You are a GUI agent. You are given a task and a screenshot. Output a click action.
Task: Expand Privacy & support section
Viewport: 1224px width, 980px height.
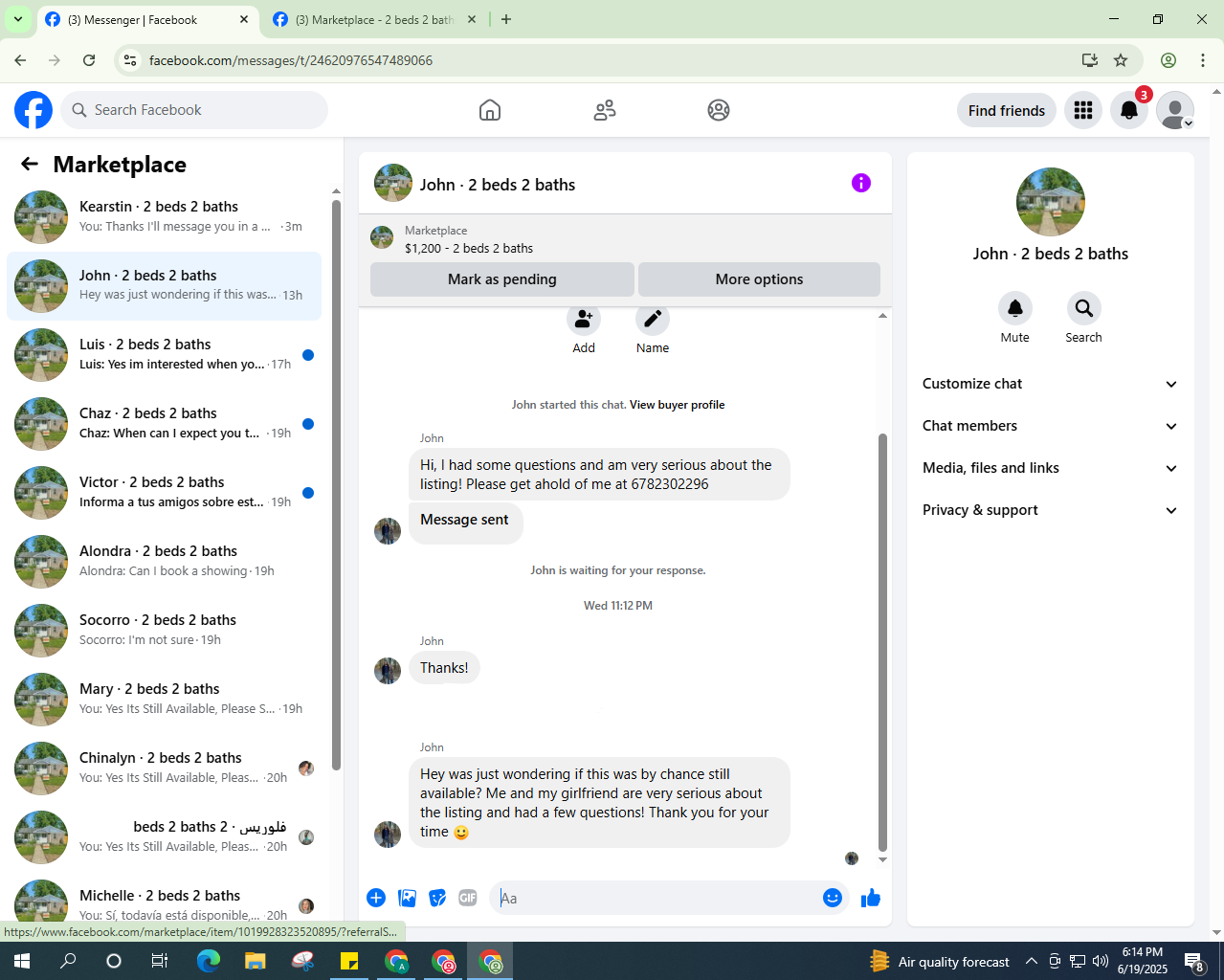[1051, 510]
